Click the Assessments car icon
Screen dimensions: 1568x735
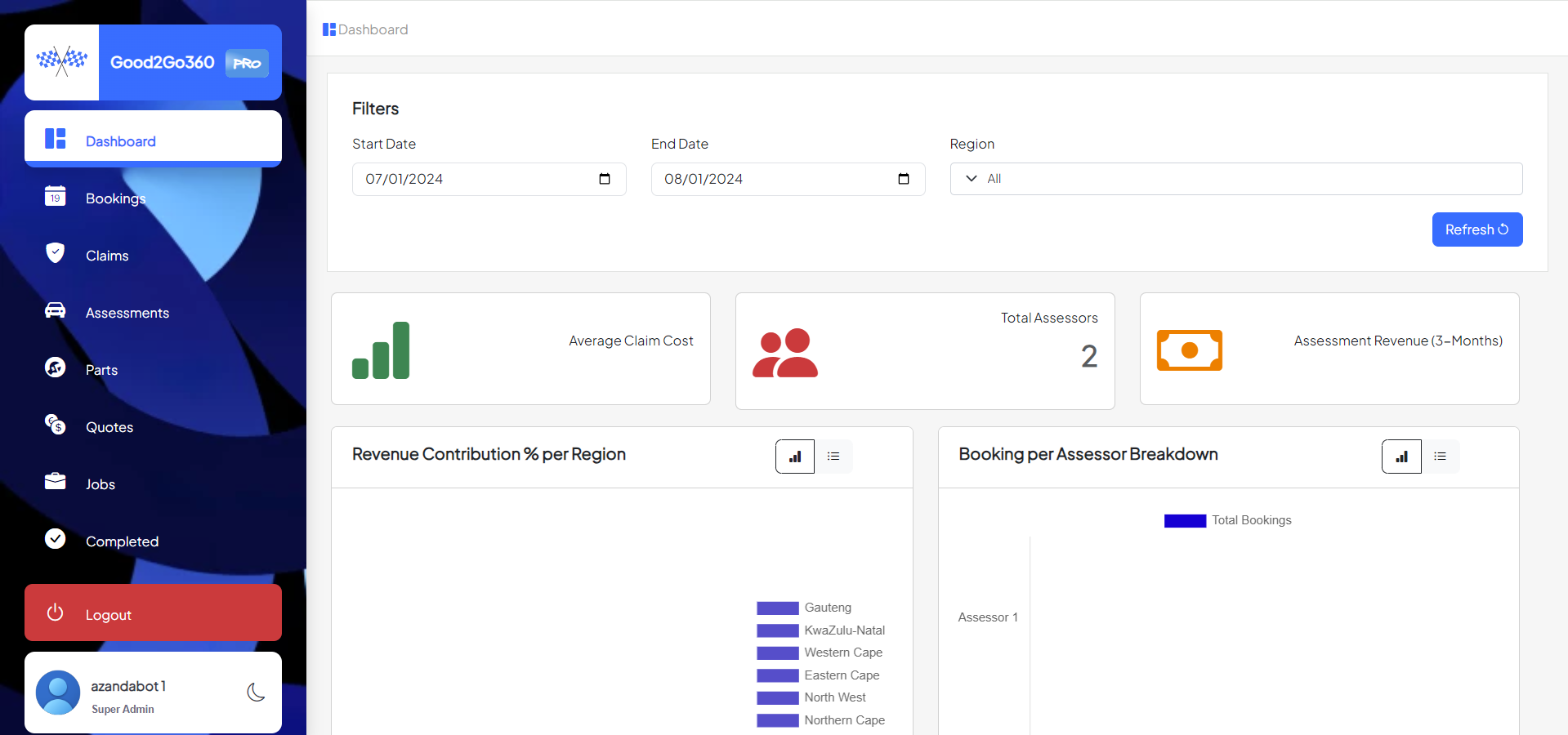55,310
